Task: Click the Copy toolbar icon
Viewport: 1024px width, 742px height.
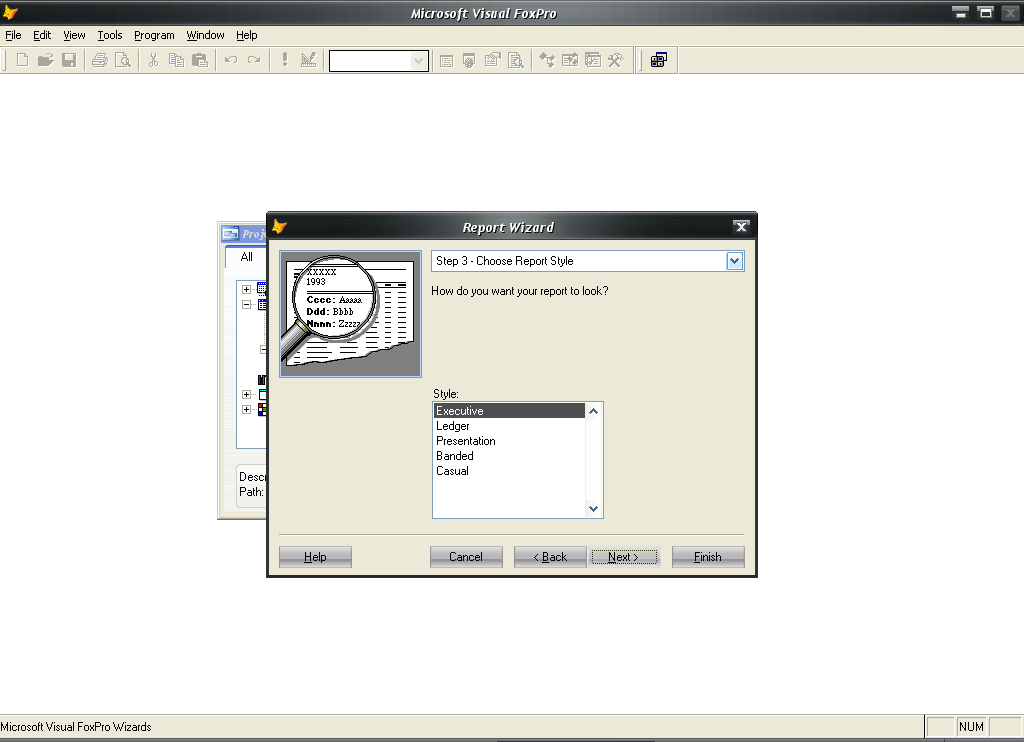Action: 176,60
